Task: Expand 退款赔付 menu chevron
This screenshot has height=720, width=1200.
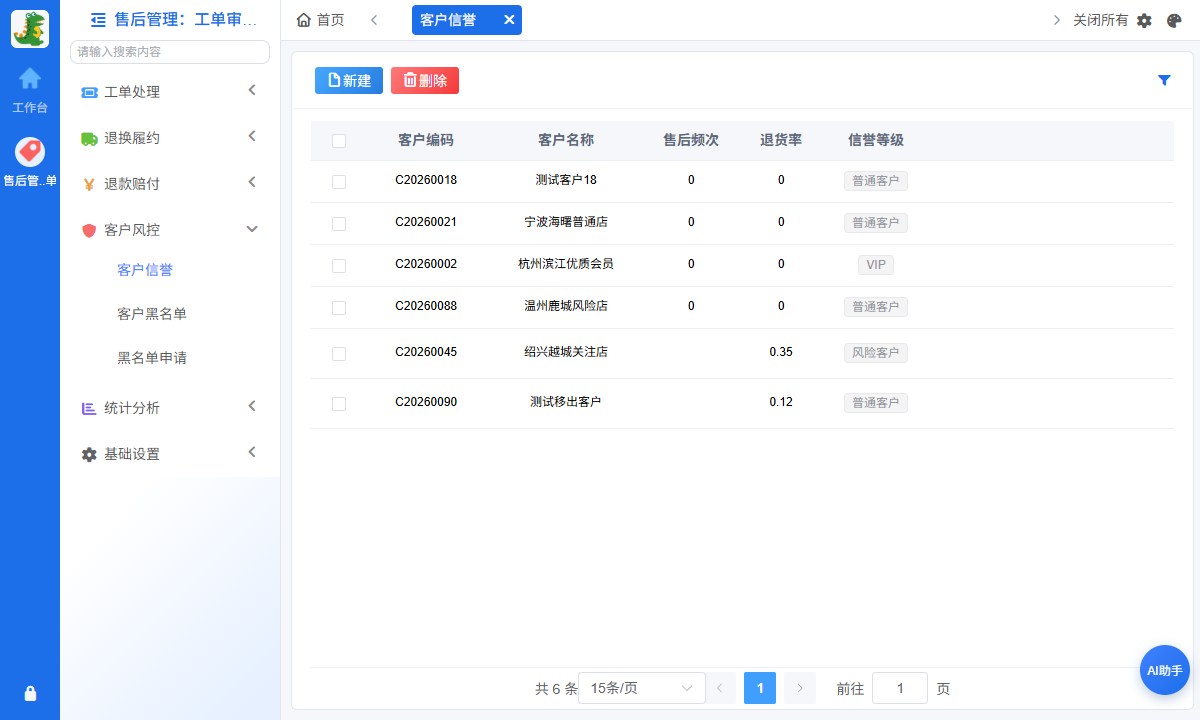Action: 252,182
